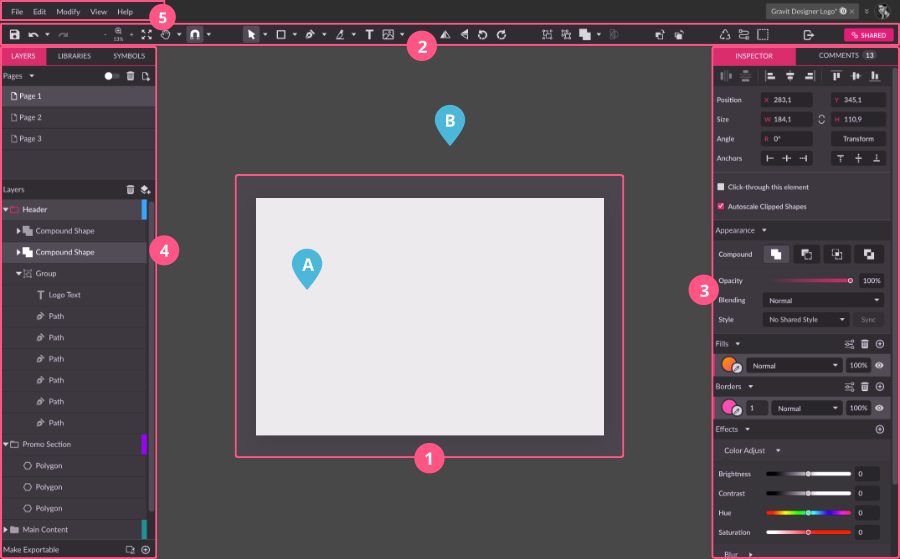Enable Click-through this element checkbox
This screenshot has width=900, height=559.
[x=721, y=187]
